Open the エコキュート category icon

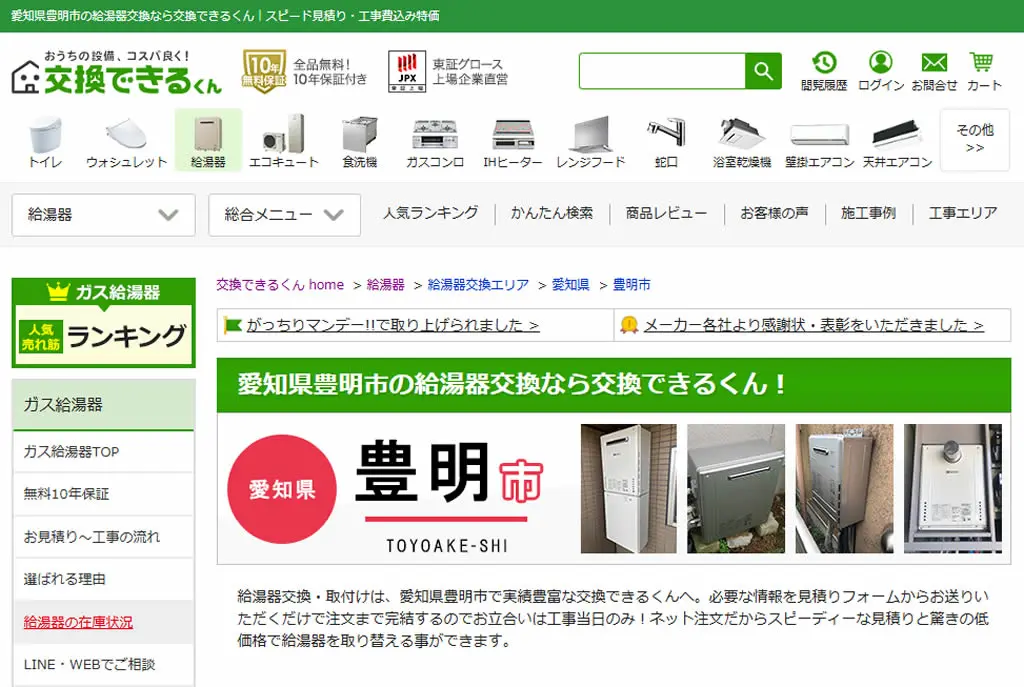(283, 142)
